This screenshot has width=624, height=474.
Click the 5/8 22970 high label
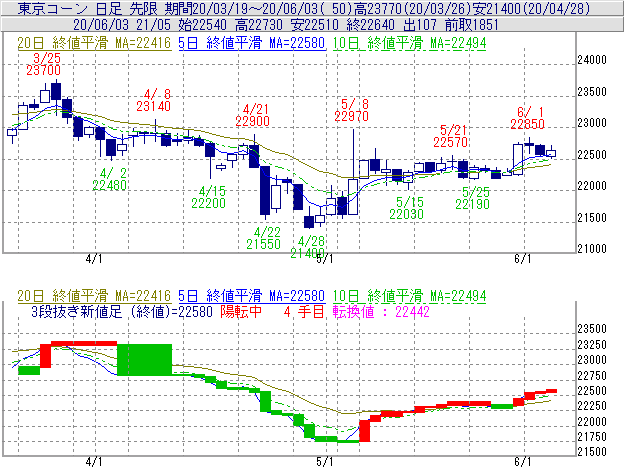tap(351, 110)
